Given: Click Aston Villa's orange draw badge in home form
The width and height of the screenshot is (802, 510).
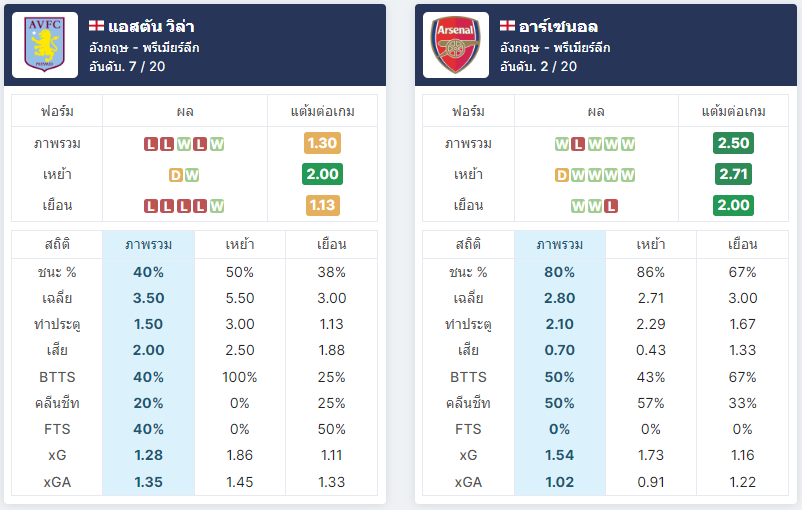Looking at the screenshot, I should coord(176,175).
